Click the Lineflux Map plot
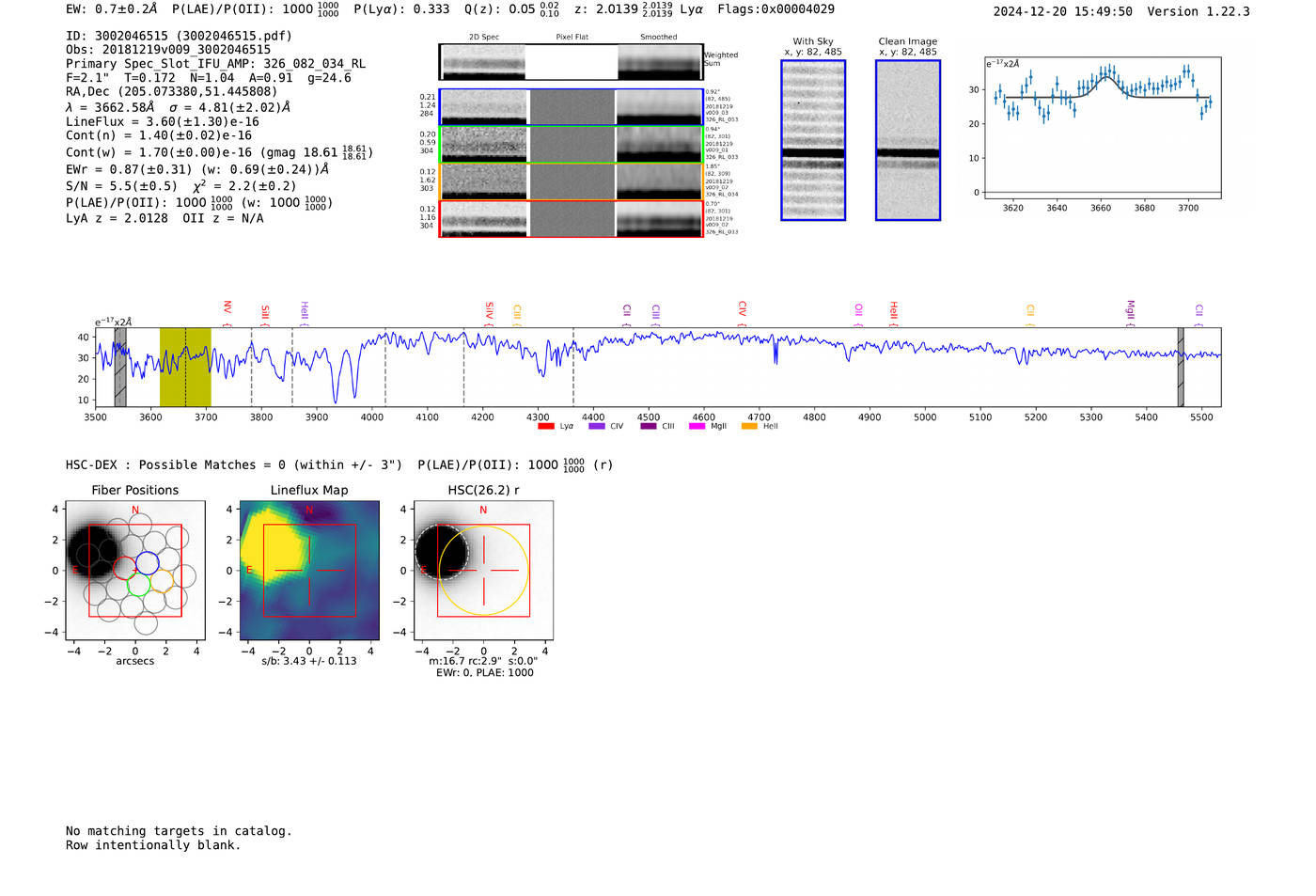The width and height of the screenshot is (1316, 896). click(x=309, y=571)
